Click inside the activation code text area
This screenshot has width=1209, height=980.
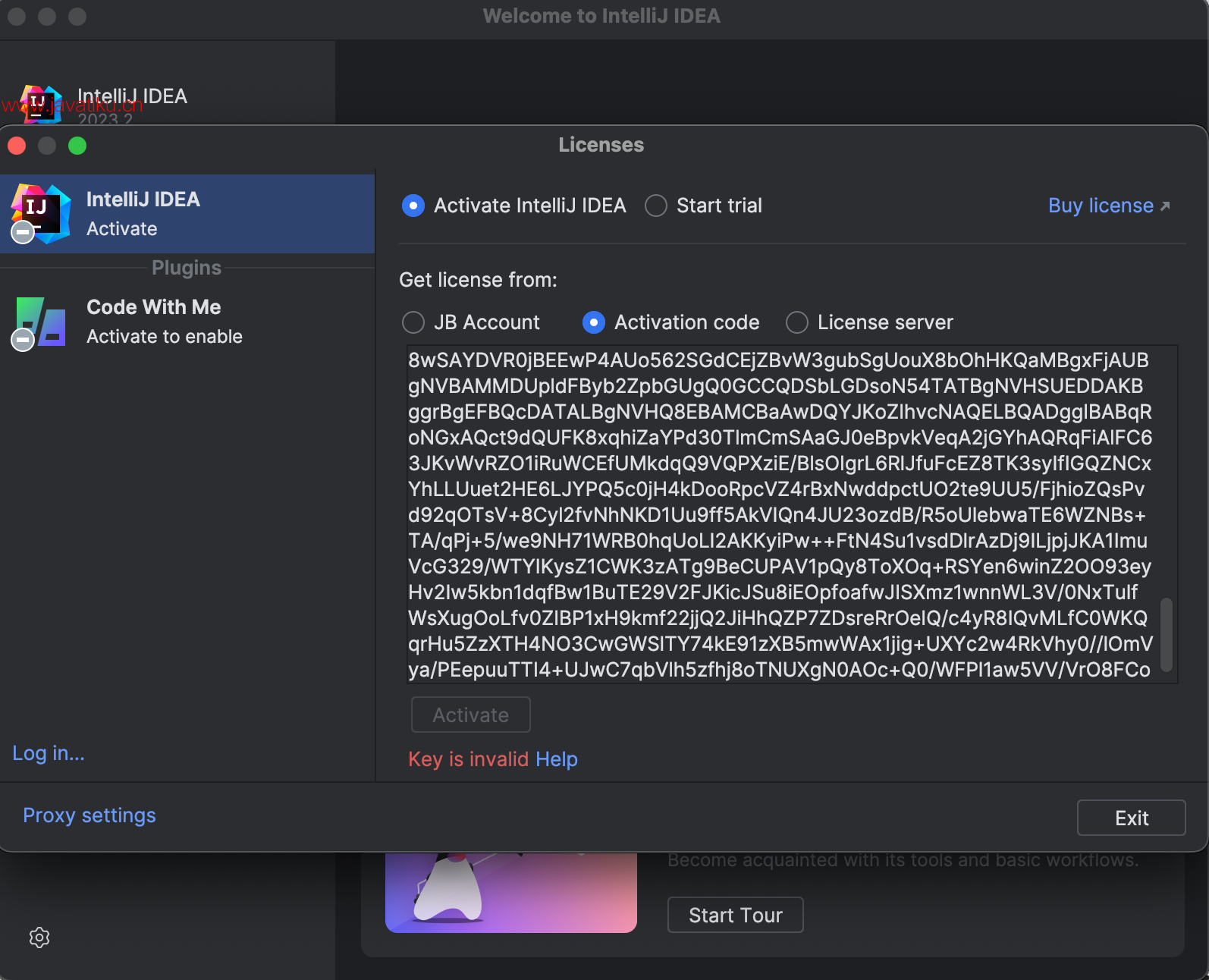pyautogui.click(x=781, y=514)
